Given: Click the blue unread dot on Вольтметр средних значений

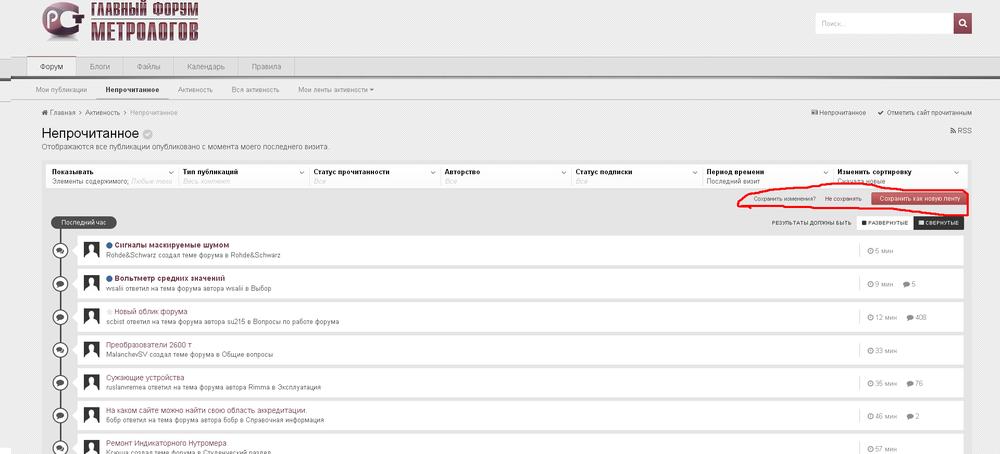Looking at the screenshot, I should click(x=109, y=278).
